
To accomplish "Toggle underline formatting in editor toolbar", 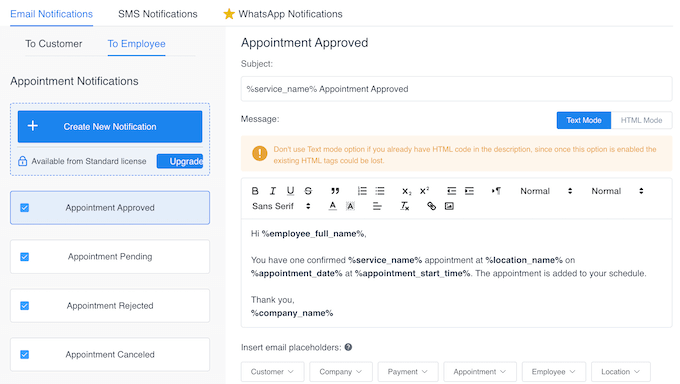I will [290, 191].
